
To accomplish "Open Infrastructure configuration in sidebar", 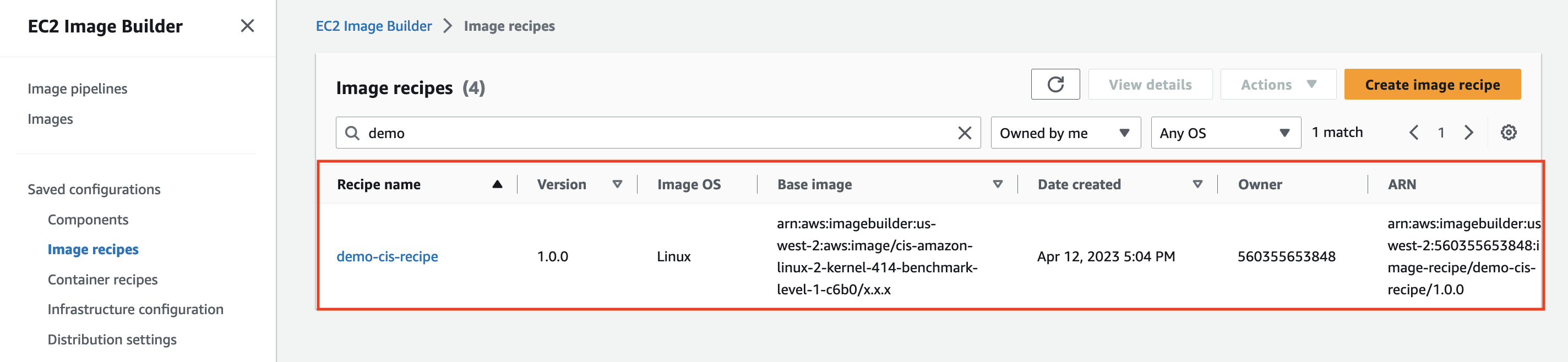I will click(135, 310).
